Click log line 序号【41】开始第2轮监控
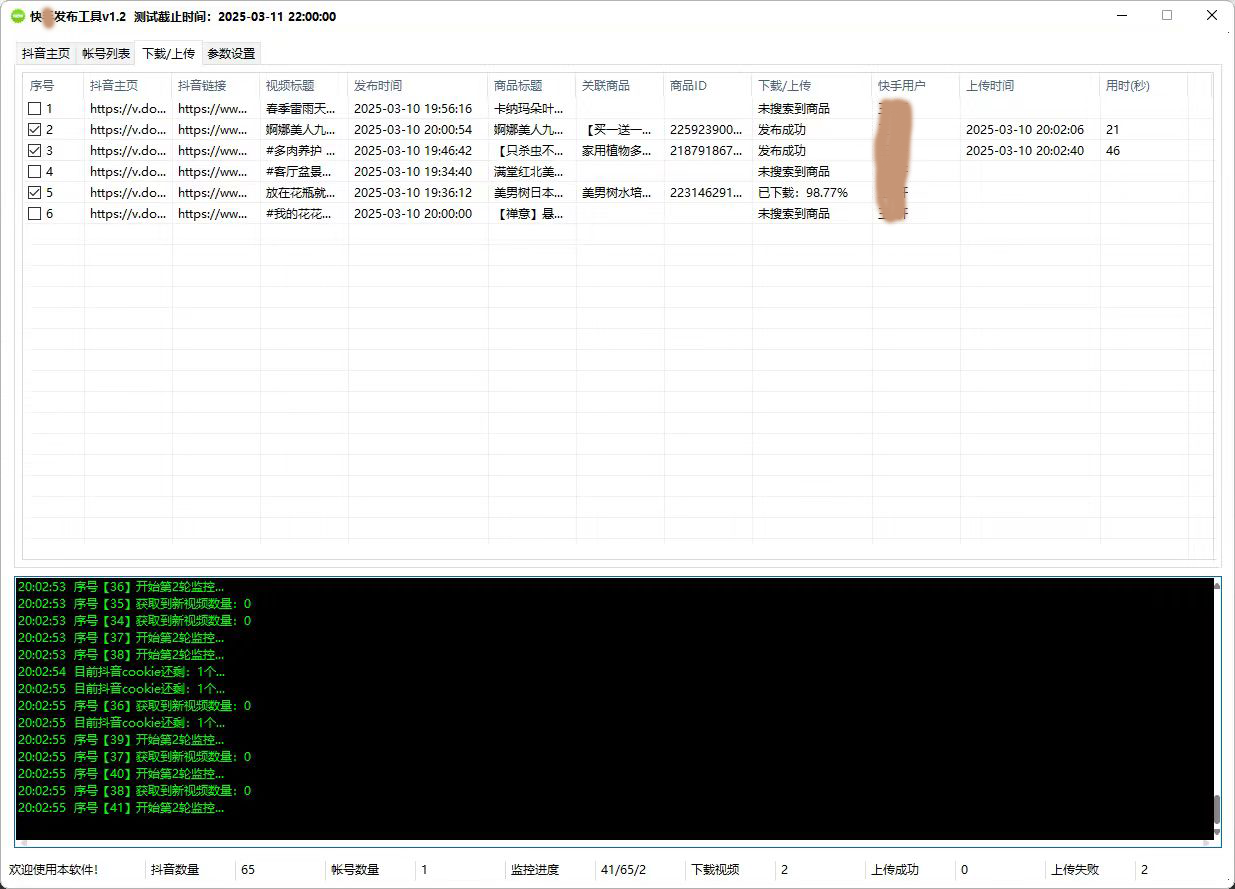 pos(121,807)
